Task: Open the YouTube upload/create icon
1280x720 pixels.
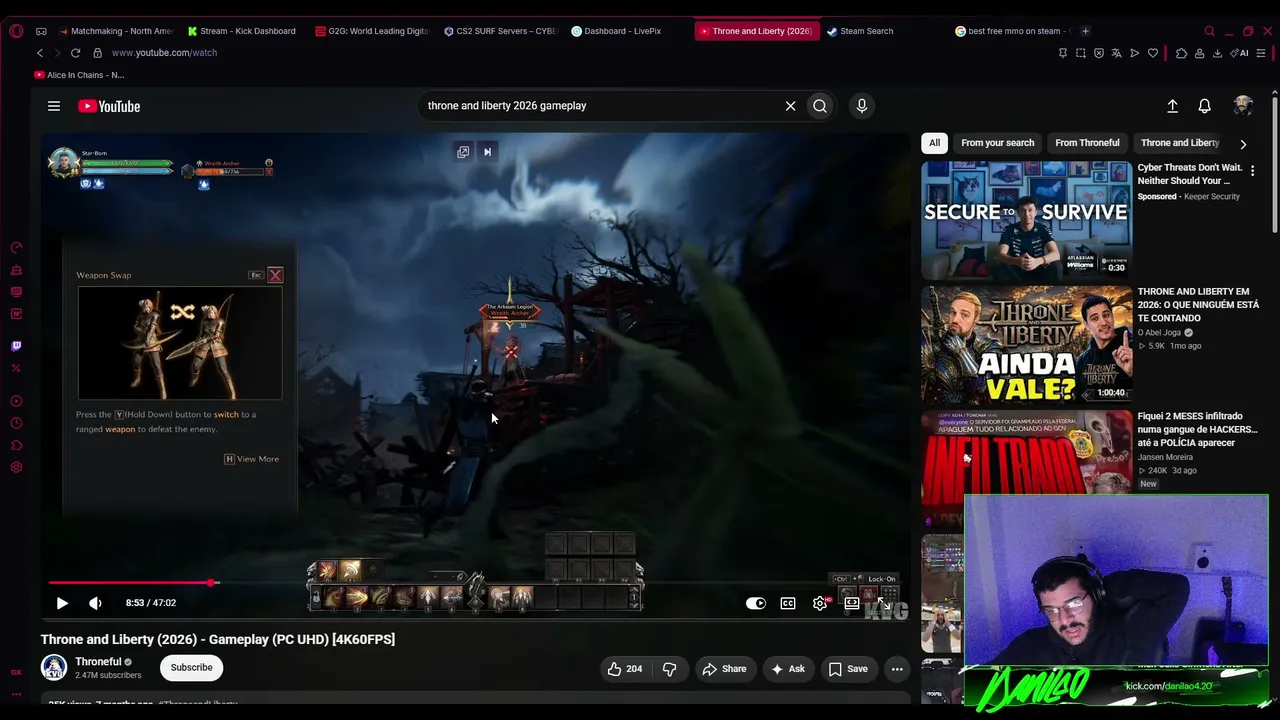Action: [1173, 106]
